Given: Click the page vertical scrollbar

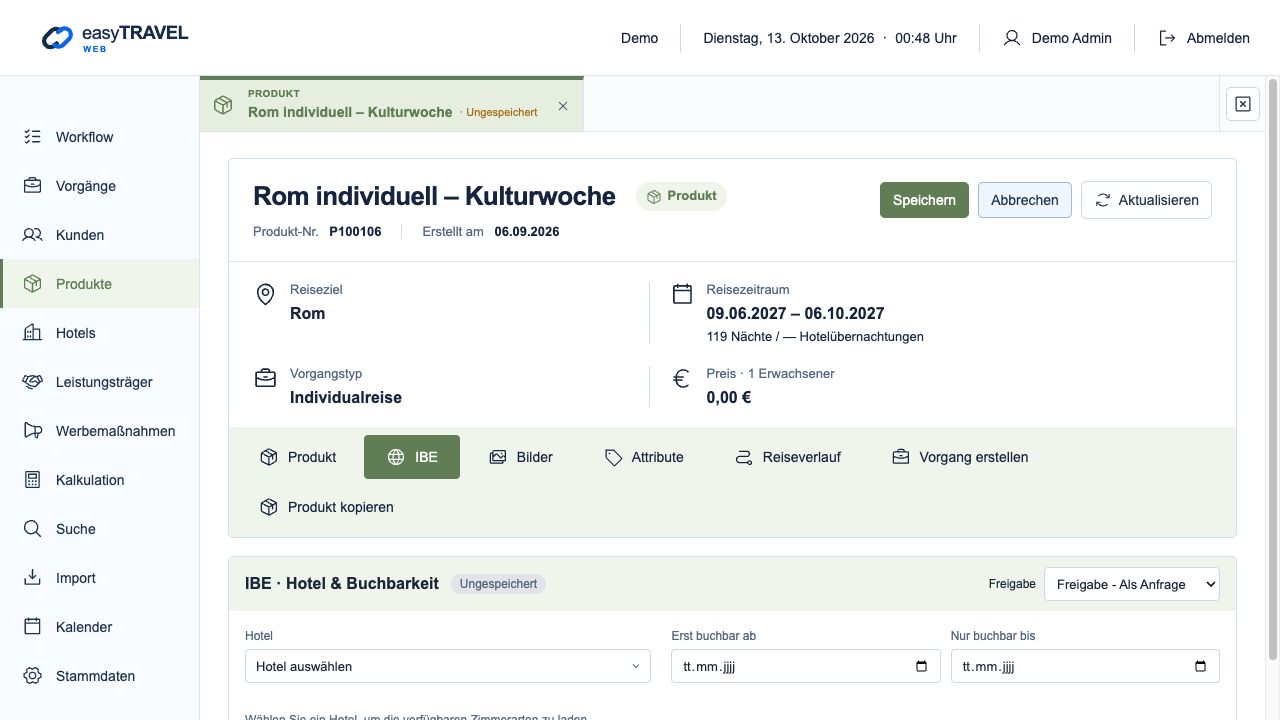Looking at the screenshot, I should (x=1273, y=370).
